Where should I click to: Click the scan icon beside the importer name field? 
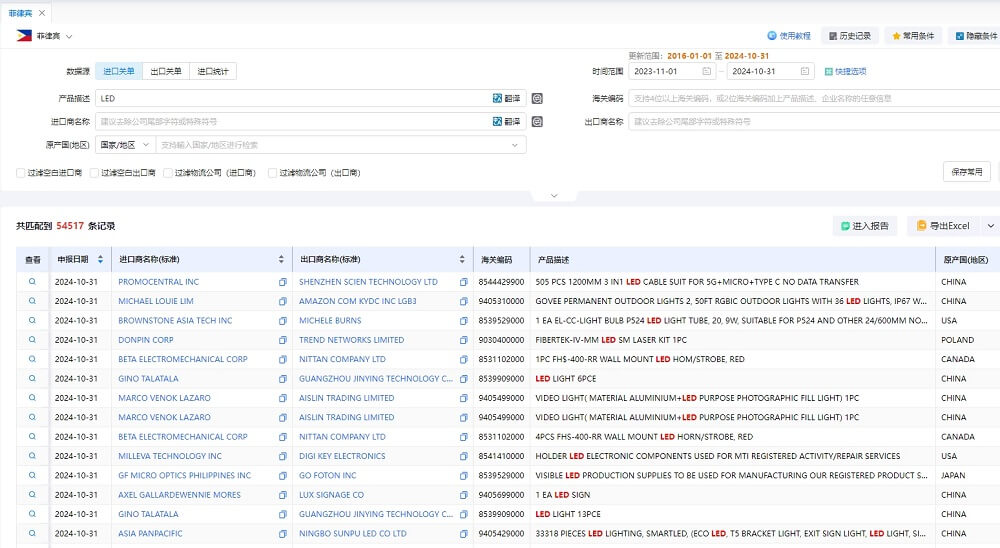coord(538,121)
